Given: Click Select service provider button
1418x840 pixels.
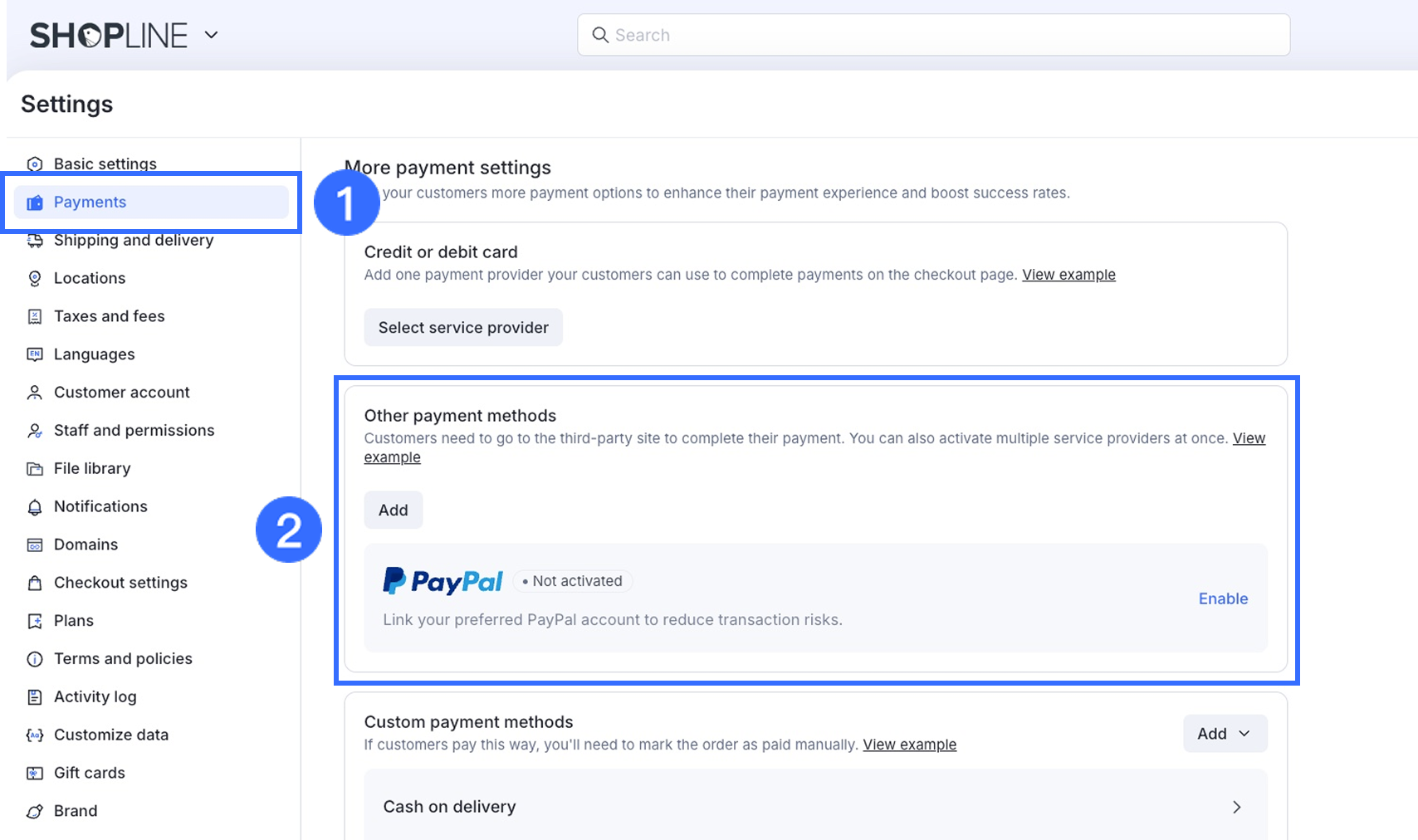Looking at the screenshot, I should click(x=463, y=328).
